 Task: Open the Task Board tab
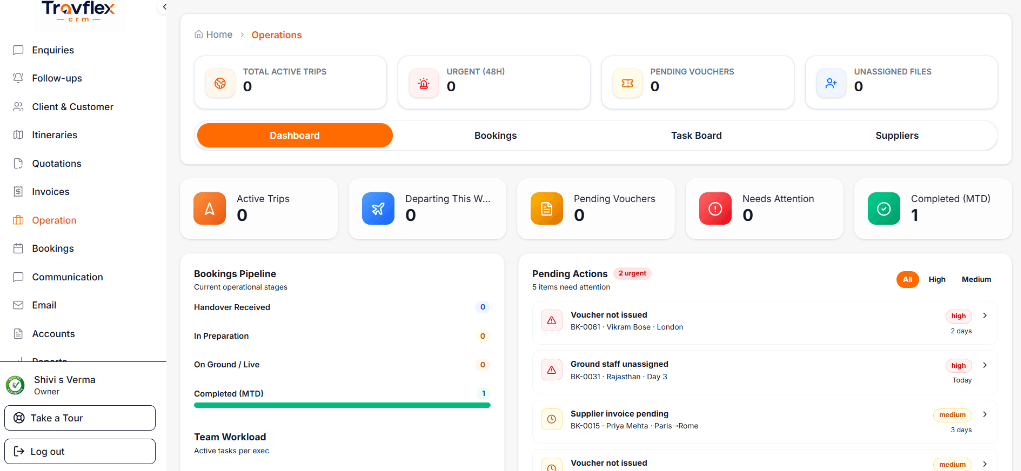tap(696, 136)
